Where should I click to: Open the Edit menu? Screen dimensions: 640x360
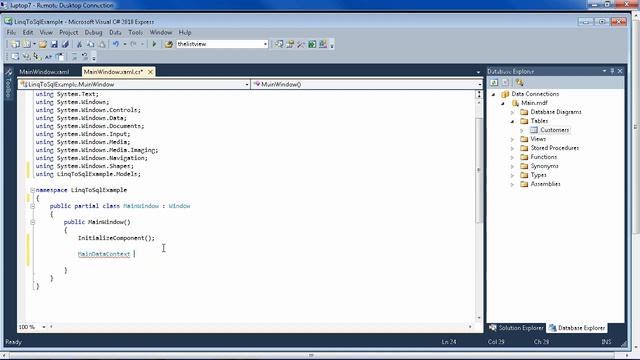pyautogui.click(x=28, y=32)
